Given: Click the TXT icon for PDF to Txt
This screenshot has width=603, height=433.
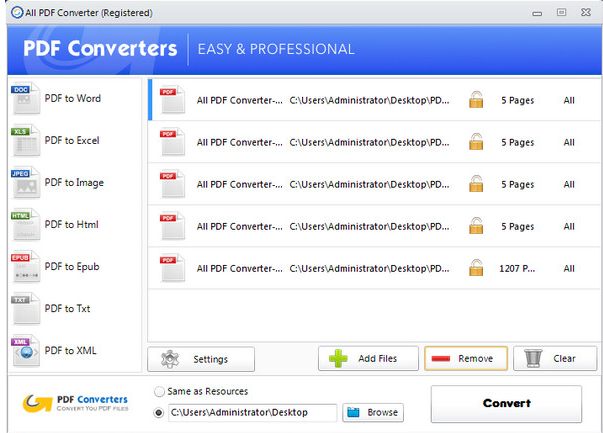Looking at the screenshot, I should coord(25,308).
